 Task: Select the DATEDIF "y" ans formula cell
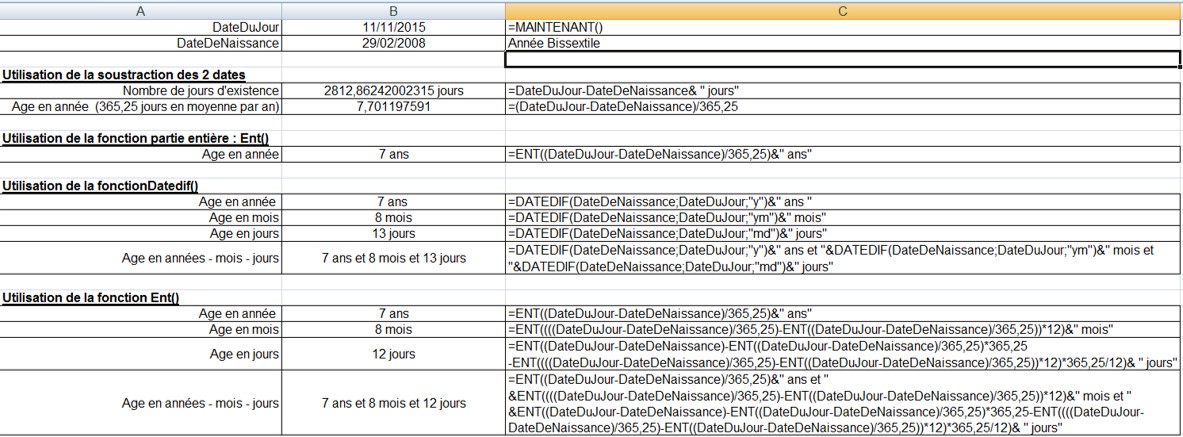click(x=843, y=202)
